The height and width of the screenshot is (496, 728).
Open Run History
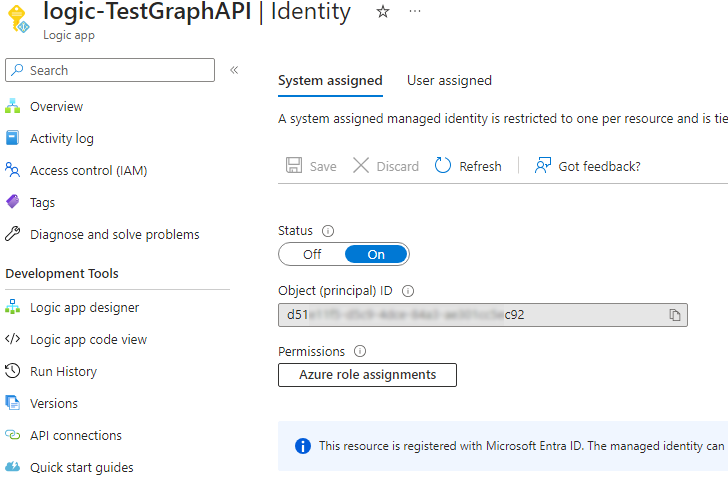click(64, 372)
